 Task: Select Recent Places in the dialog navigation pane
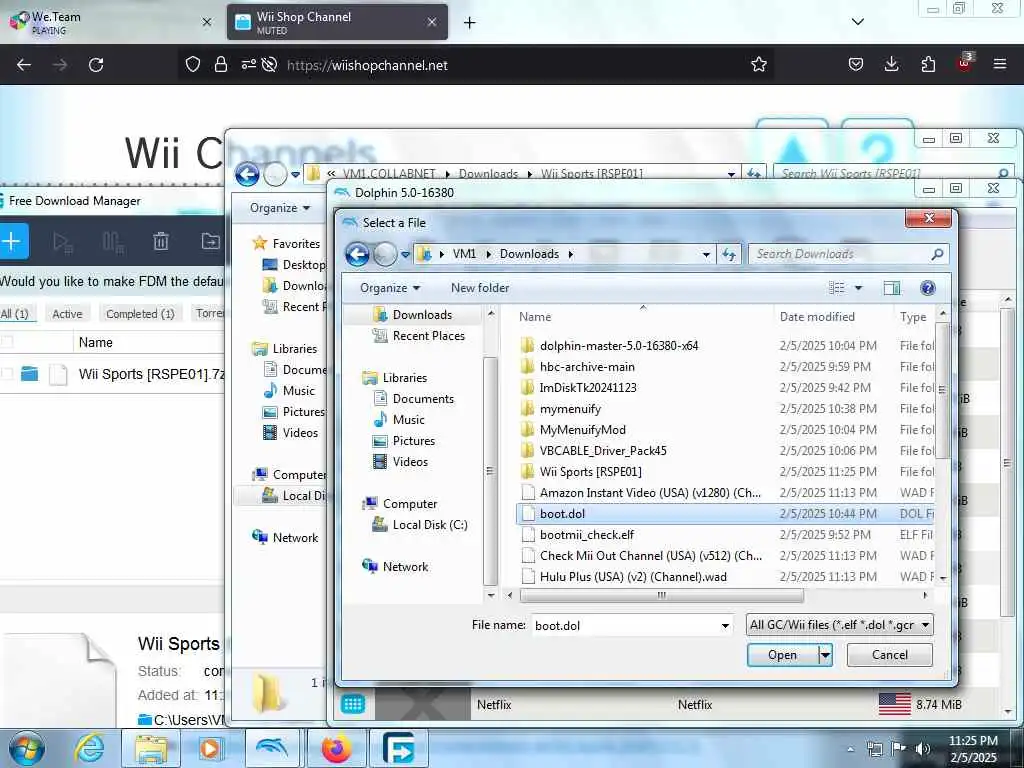pyautogui.click(x=428, y=336)
